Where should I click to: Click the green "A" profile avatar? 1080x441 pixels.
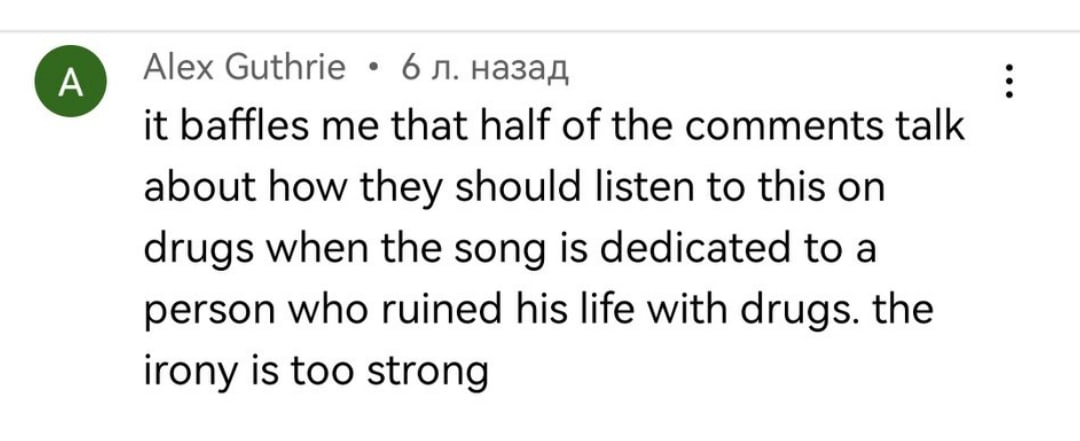tap(70, 81)
